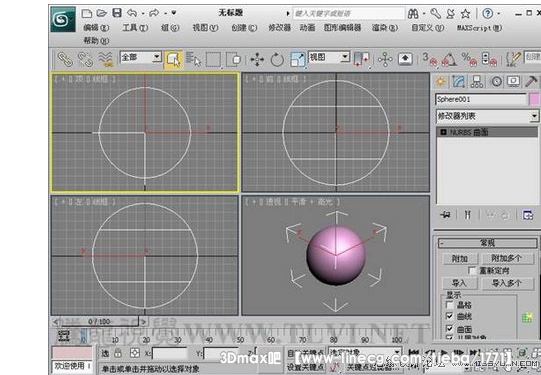The height and width of the screenshot is (375, 541).
Task: Switch to the Display command panel tab
Action: click(513, 81)
